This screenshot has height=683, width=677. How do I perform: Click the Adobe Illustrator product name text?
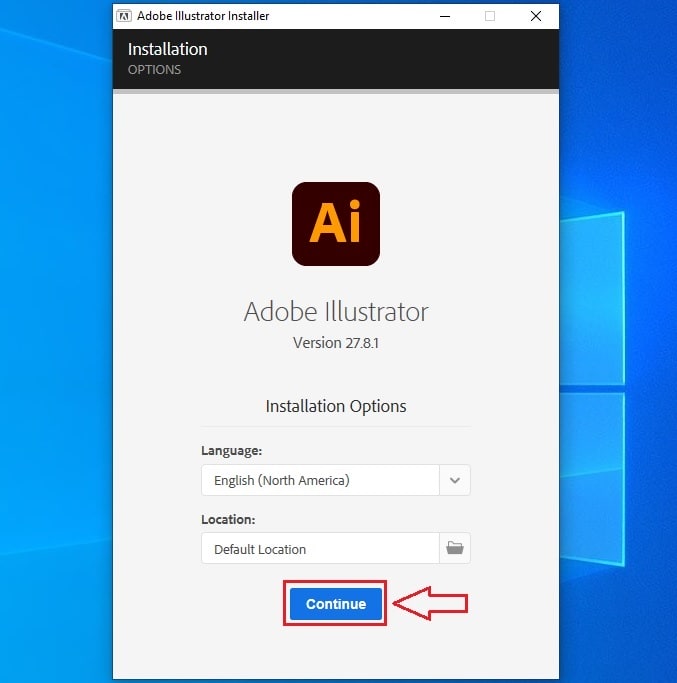click(336, 312)
